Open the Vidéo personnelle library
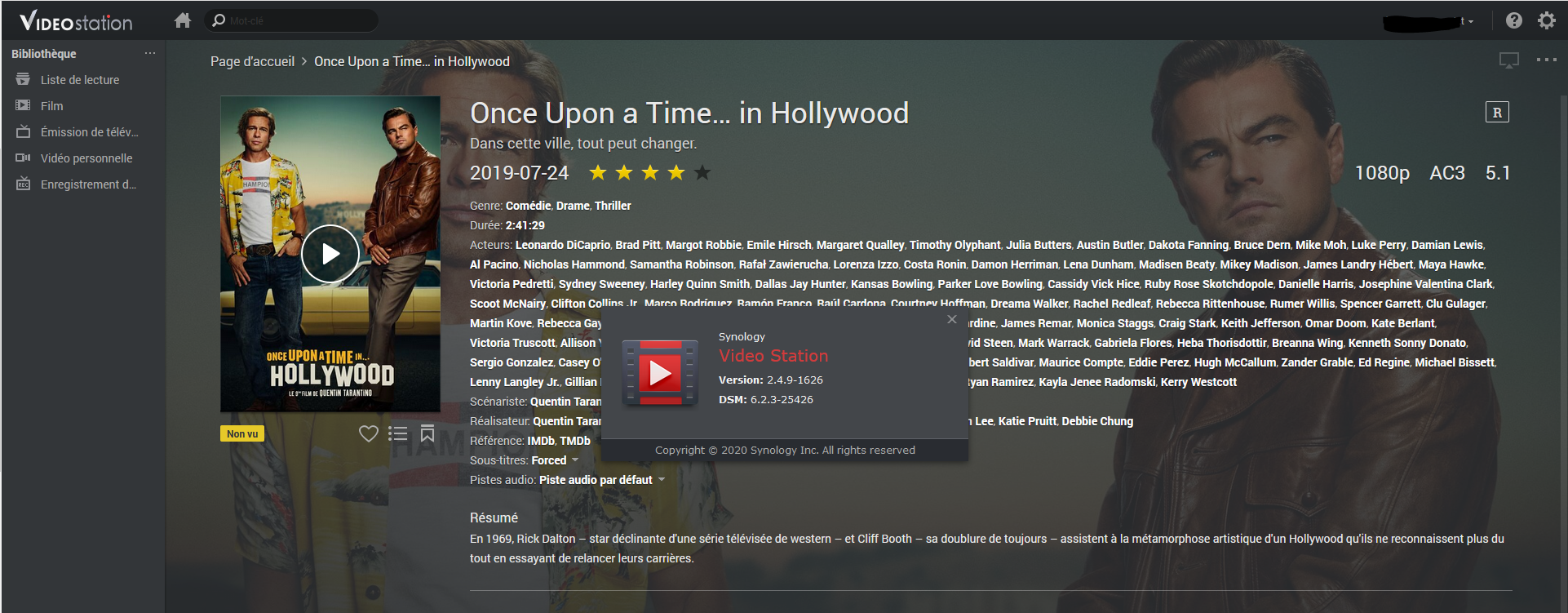Screen dimensions: 1568x613 click(86, 158)
